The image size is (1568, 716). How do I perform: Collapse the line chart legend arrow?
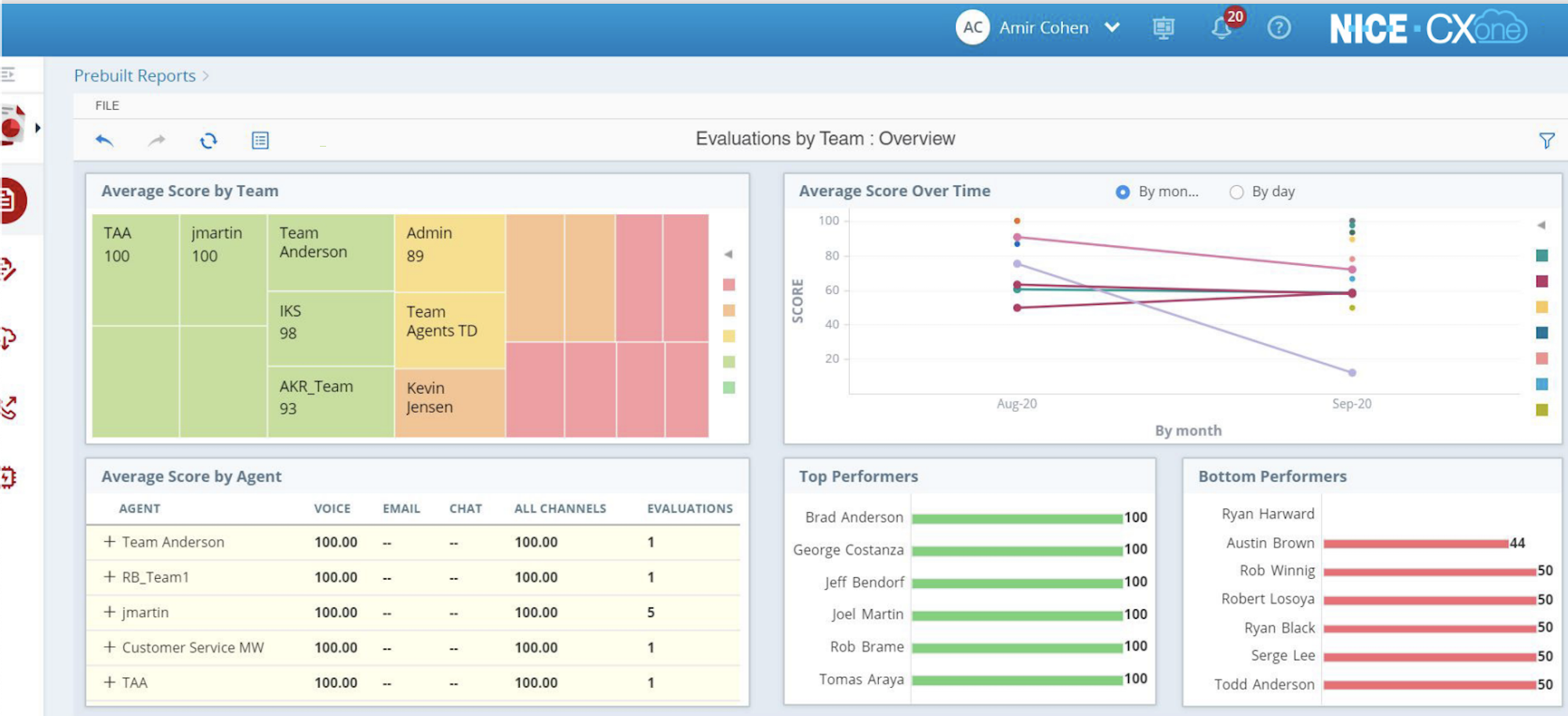pos(1541,225)
